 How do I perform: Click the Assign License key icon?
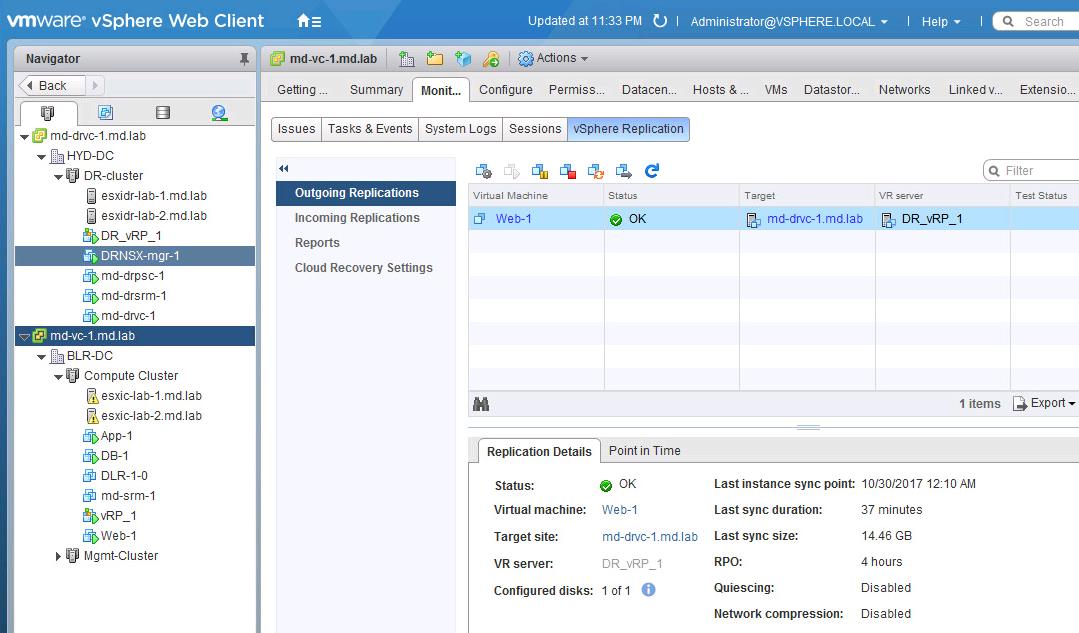click(491, 59)
